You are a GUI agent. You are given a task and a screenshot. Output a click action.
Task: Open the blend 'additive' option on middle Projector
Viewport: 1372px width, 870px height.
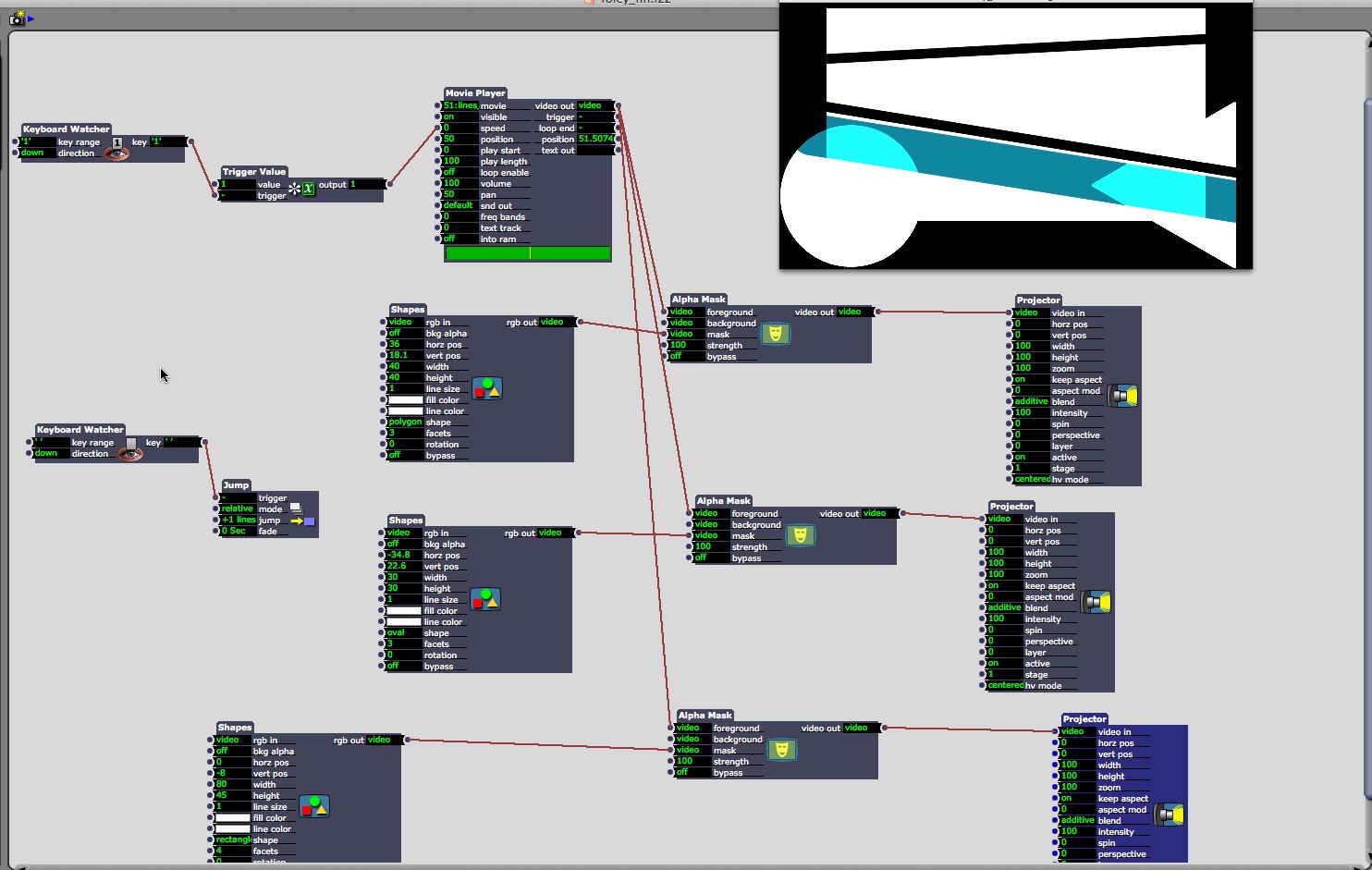[1005, 608]
